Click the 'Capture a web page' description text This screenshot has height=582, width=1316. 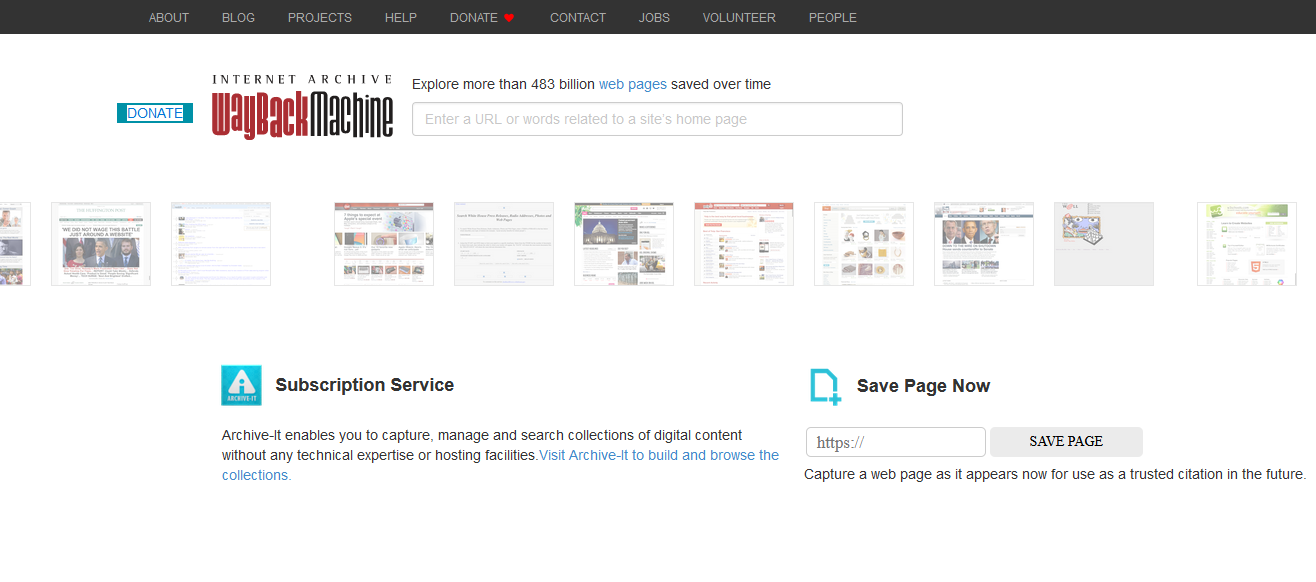pos(1055,474)
